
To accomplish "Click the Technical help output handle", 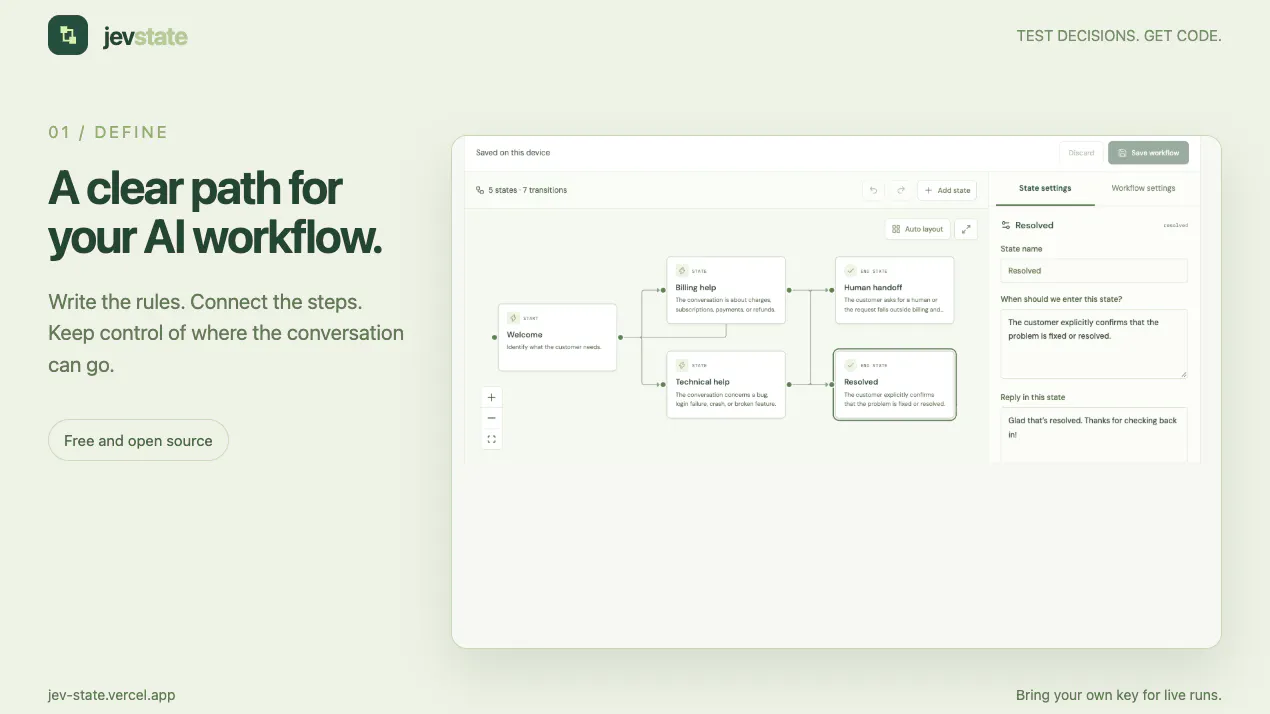I will (789, 385).
